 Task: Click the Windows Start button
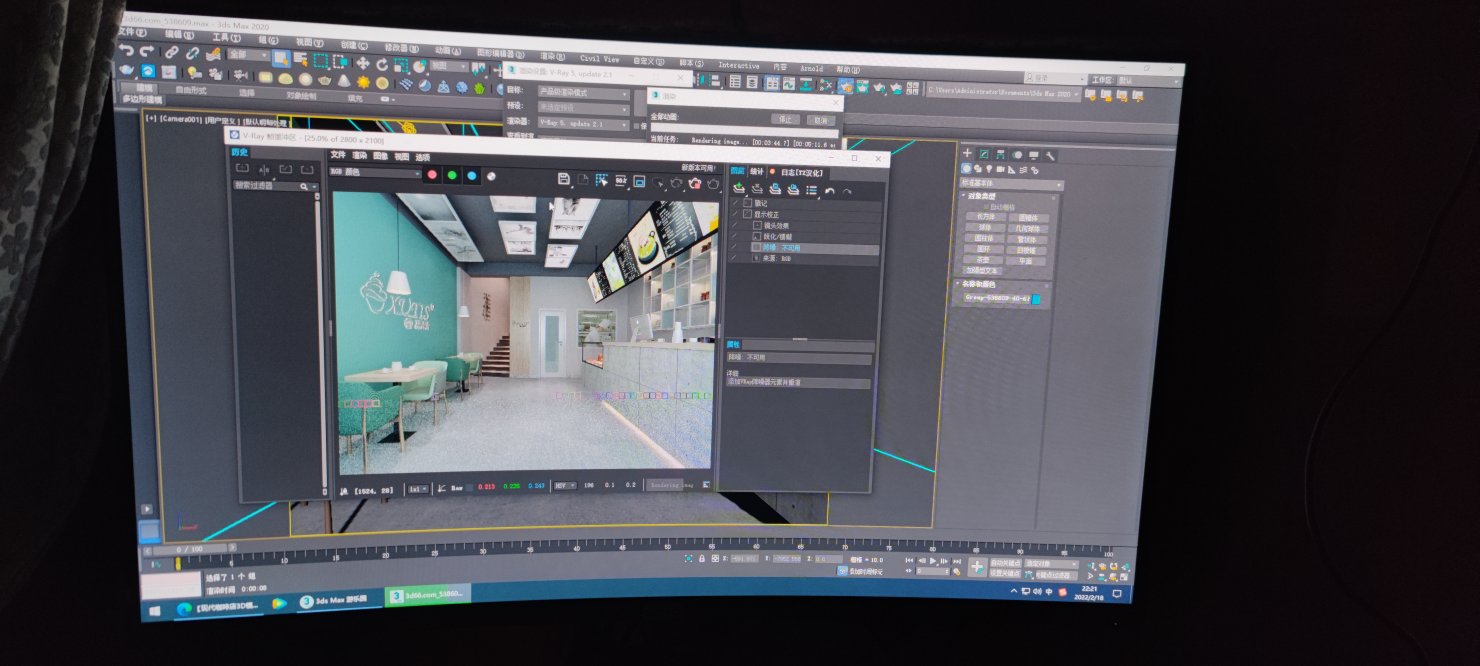pos(155,609)
